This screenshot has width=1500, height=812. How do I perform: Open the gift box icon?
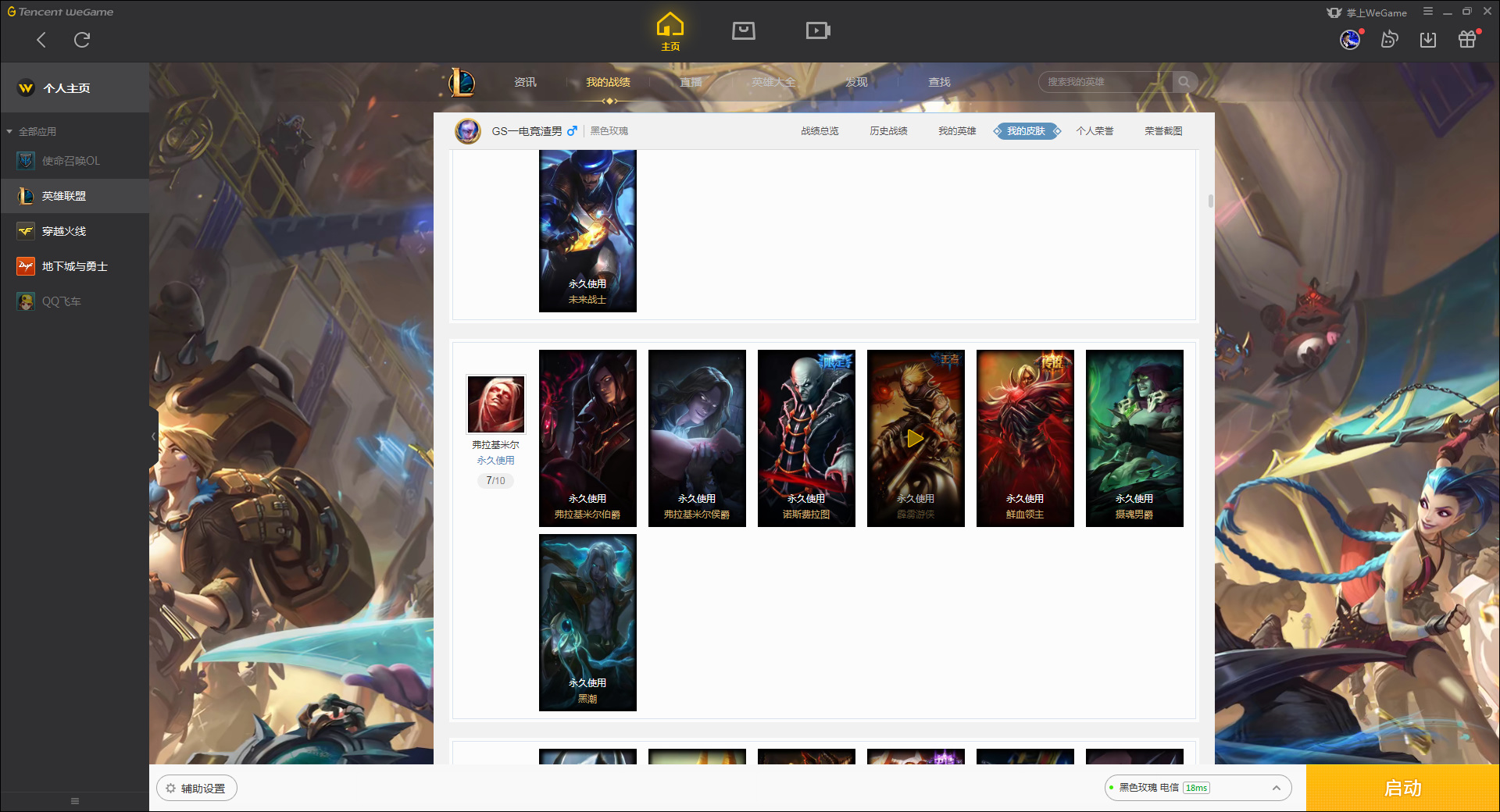click(1467, 39)
